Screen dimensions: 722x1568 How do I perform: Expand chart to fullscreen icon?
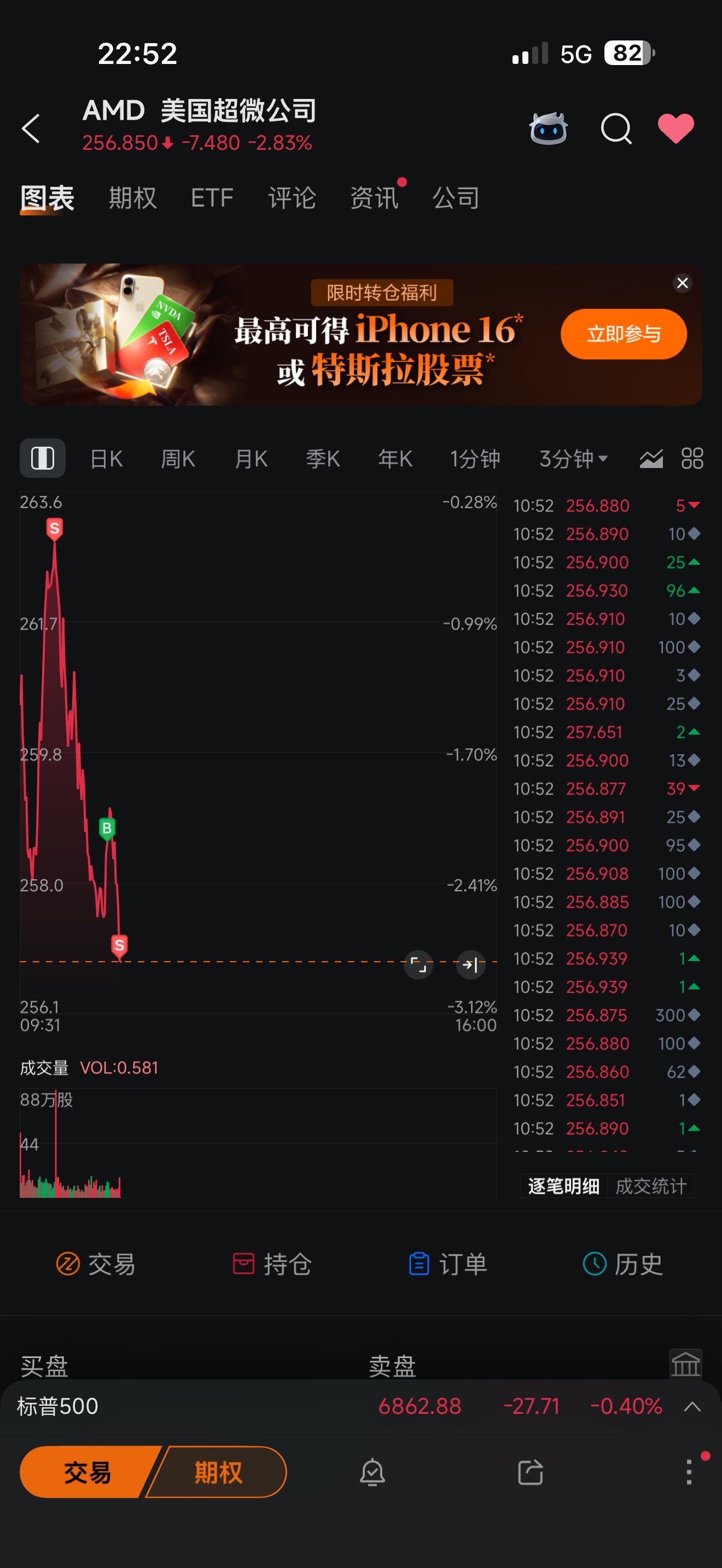coord(418,964)
